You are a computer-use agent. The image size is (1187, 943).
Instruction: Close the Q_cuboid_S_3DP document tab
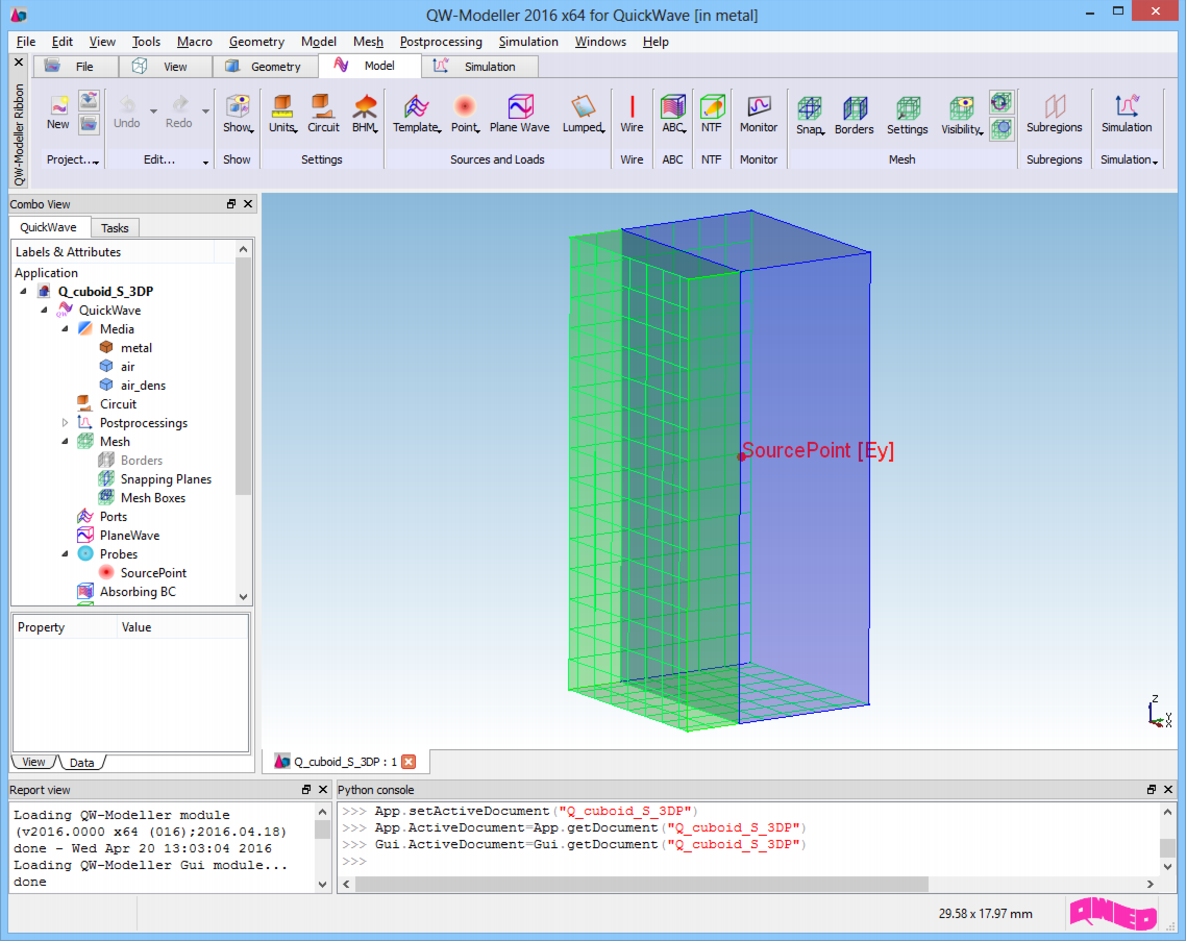pos(409,761)
